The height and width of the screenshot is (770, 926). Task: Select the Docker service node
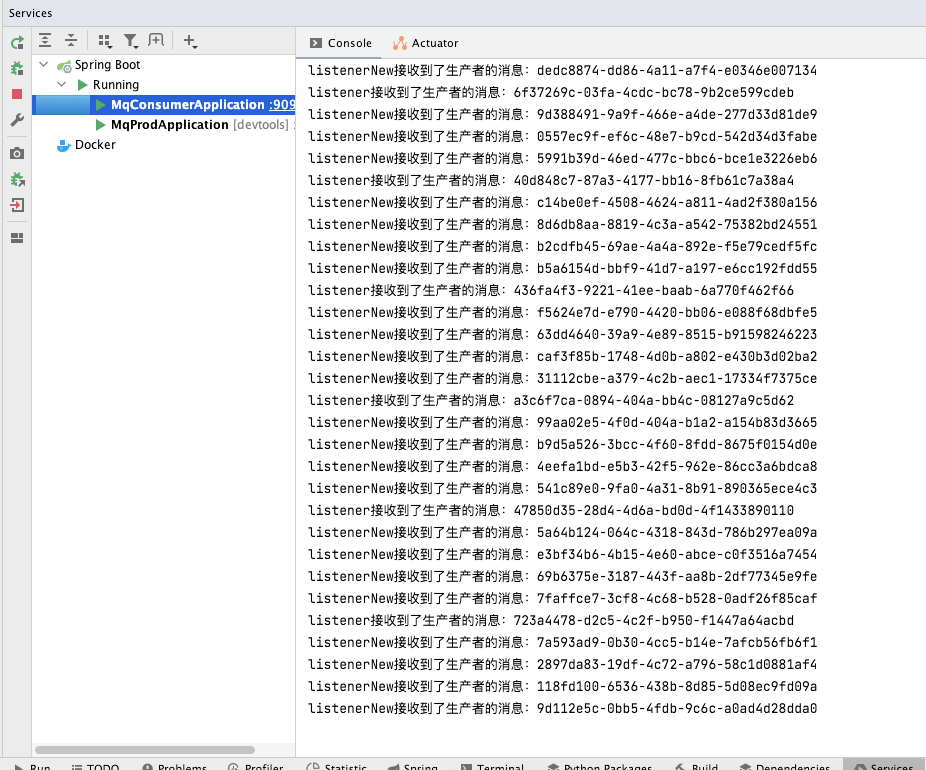tap(95, 145)
